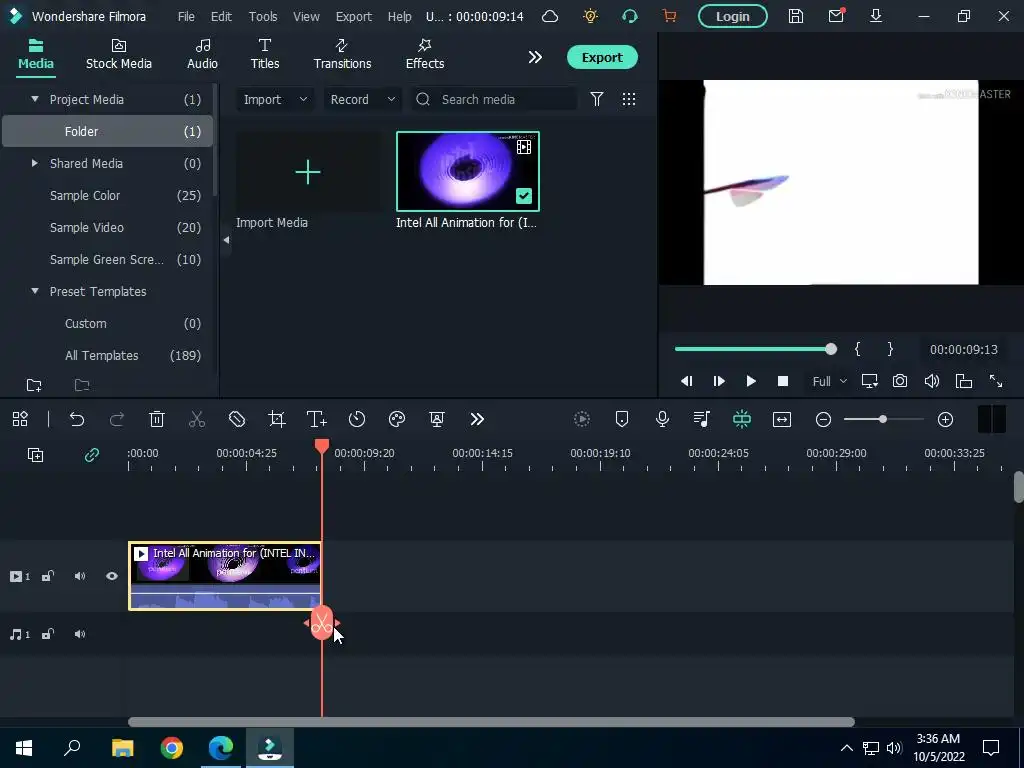This screenshot has height=768, width=1024.
Task: Toggle auto ripple link icon
Action: [92, 455]
